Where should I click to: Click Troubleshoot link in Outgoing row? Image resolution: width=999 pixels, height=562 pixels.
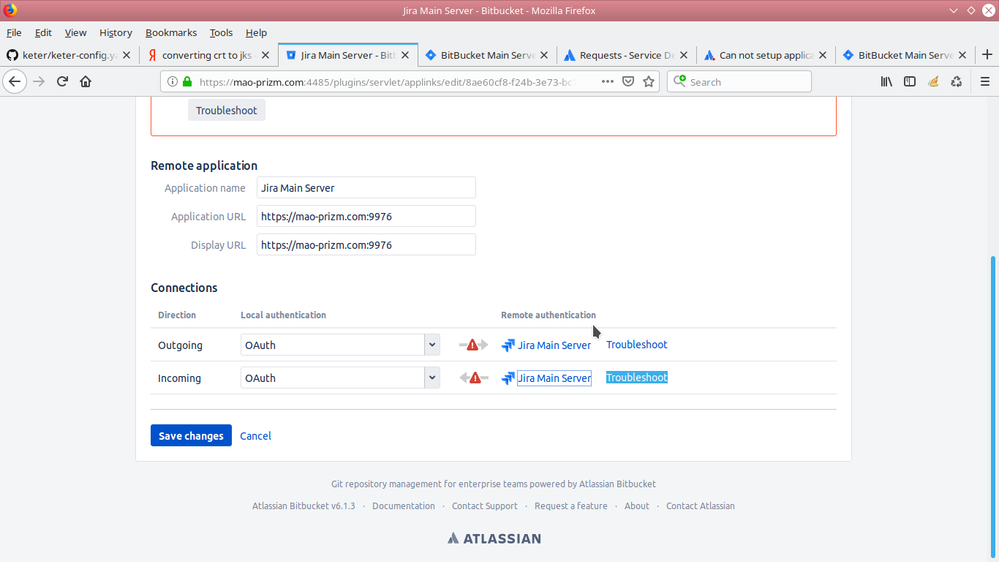tap(636, 345)
